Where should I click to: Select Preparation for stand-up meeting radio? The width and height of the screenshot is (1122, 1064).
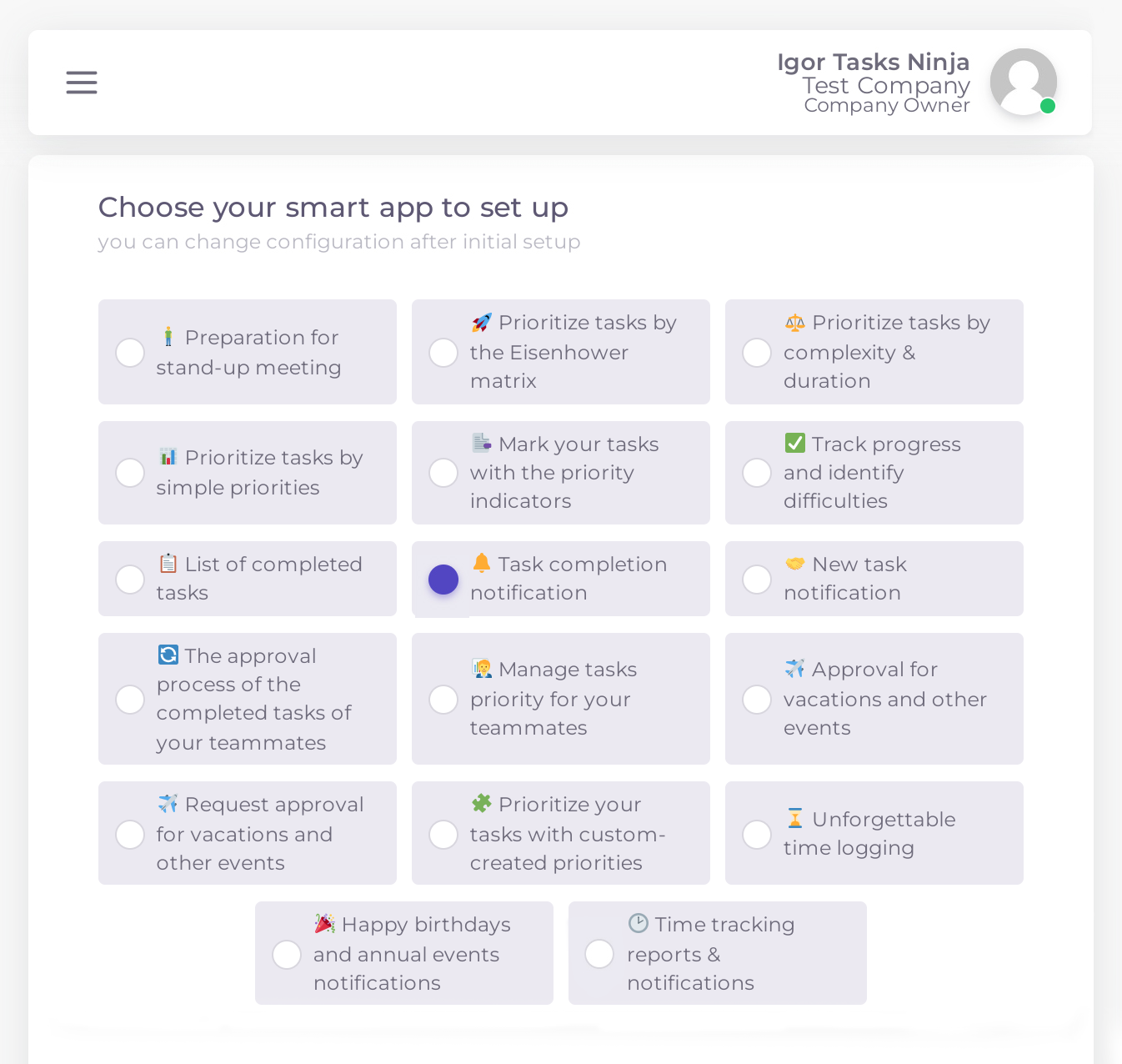coord(130,353)
